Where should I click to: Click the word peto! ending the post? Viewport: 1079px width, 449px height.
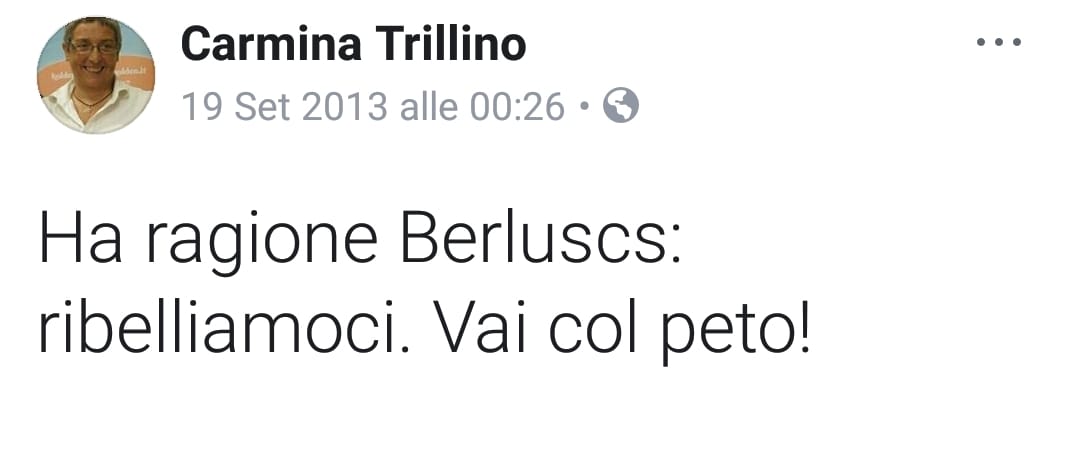738,331
